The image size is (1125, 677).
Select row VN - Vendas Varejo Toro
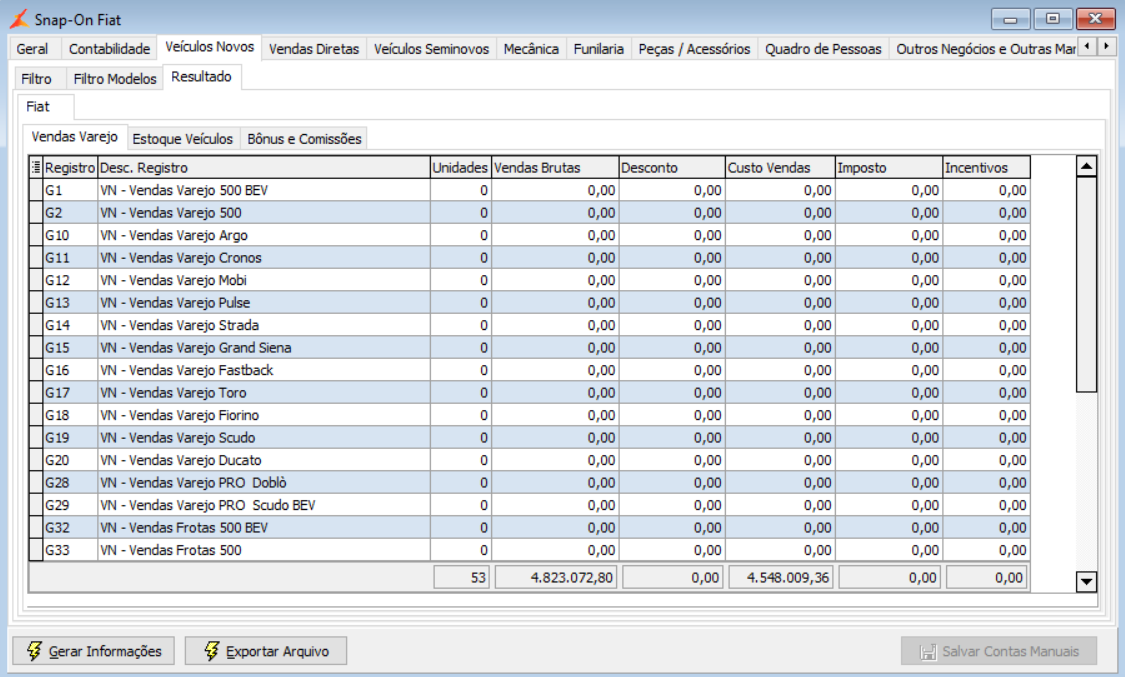click(x=529, y=392)
